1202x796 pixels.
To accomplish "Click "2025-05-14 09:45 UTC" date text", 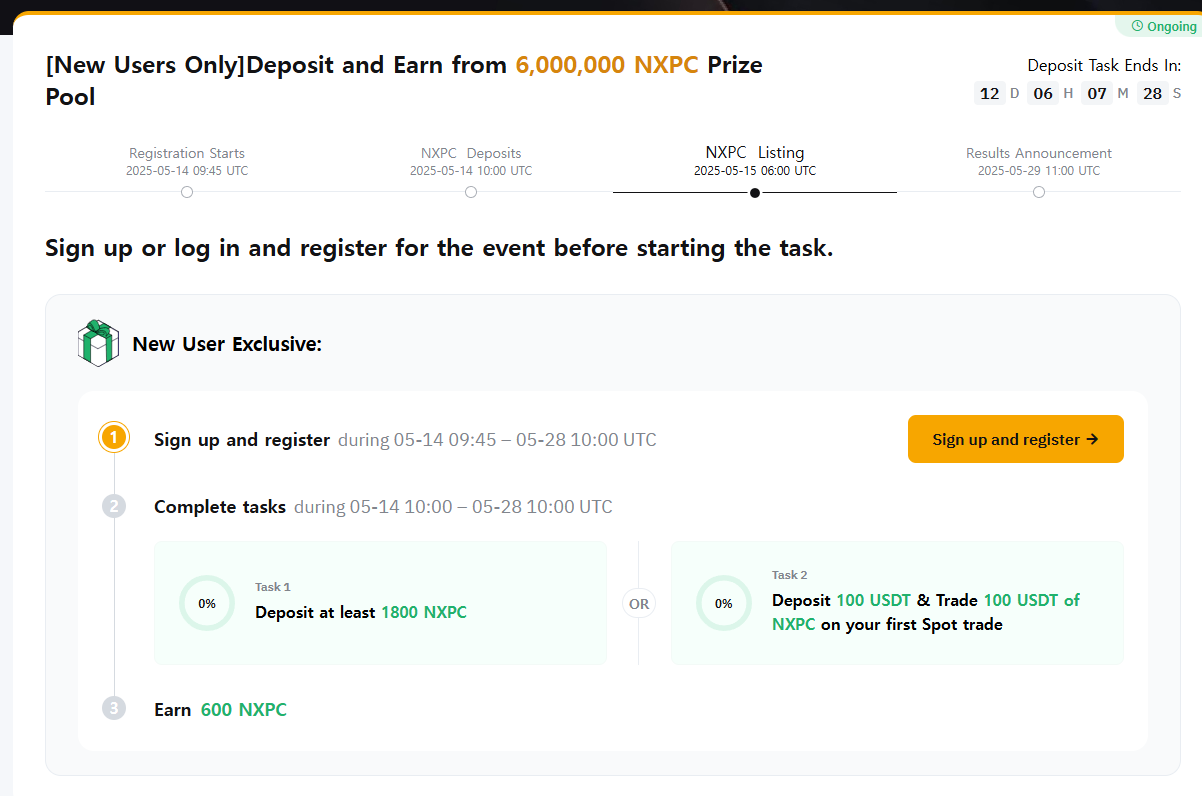I will pos(187,171).
